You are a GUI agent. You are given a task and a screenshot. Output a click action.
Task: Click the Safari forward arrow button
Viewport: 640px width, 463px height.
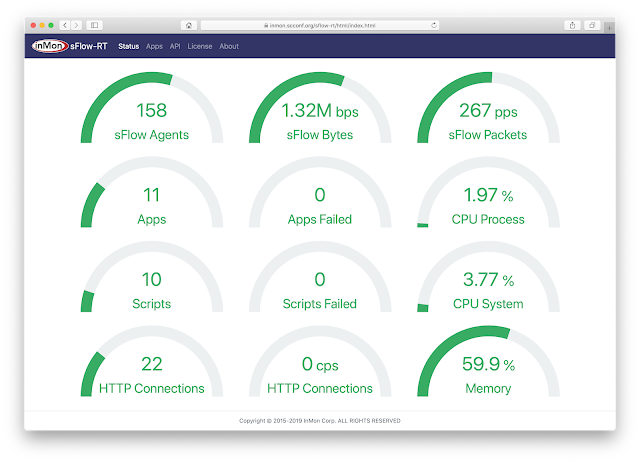click(76, 25)
